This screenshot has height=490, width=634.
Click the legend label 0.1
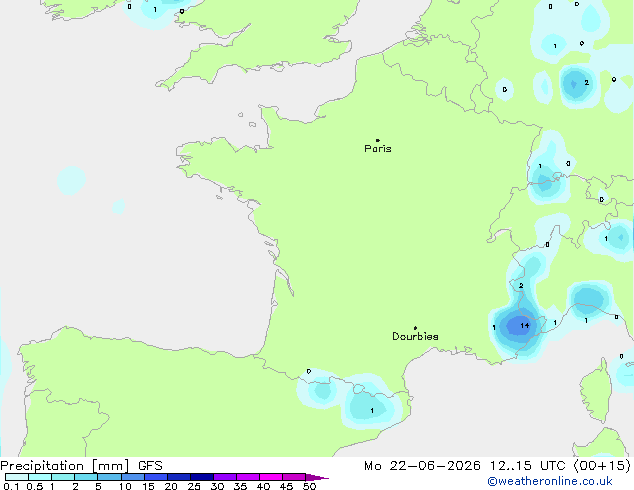(11, 486)
